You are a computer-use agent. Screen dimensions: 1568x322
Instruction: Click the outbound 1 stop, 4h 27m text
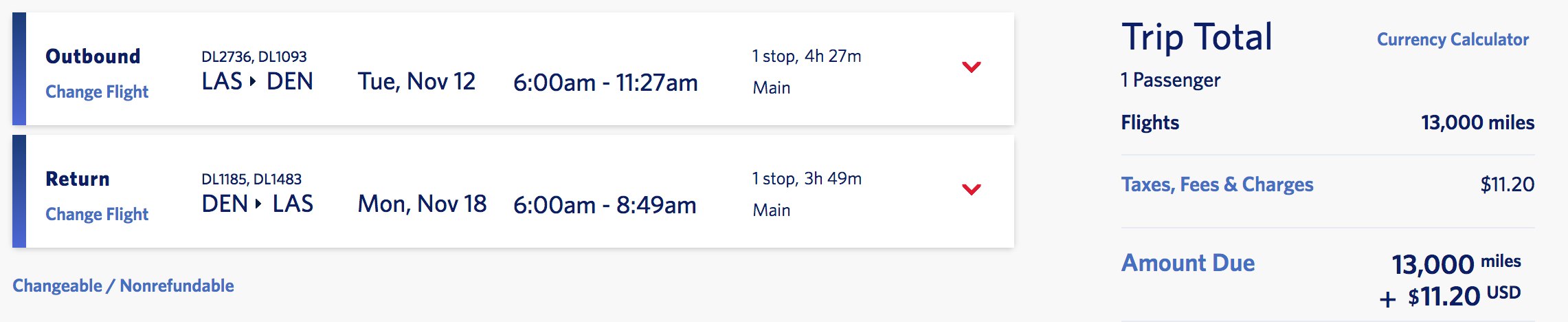point(806,56)
